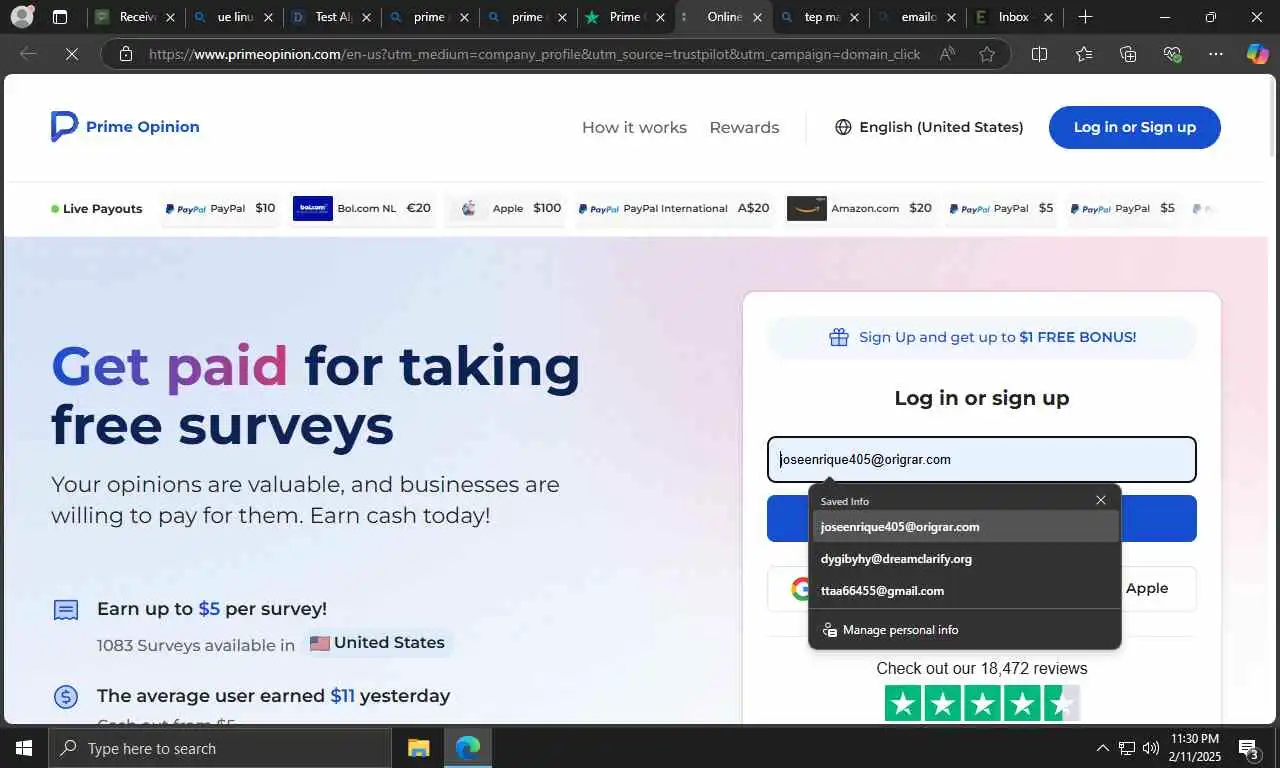Click the gift icon in bonus banner
Viewport: 1280px width, 768px height.
(x=838, y=337)
